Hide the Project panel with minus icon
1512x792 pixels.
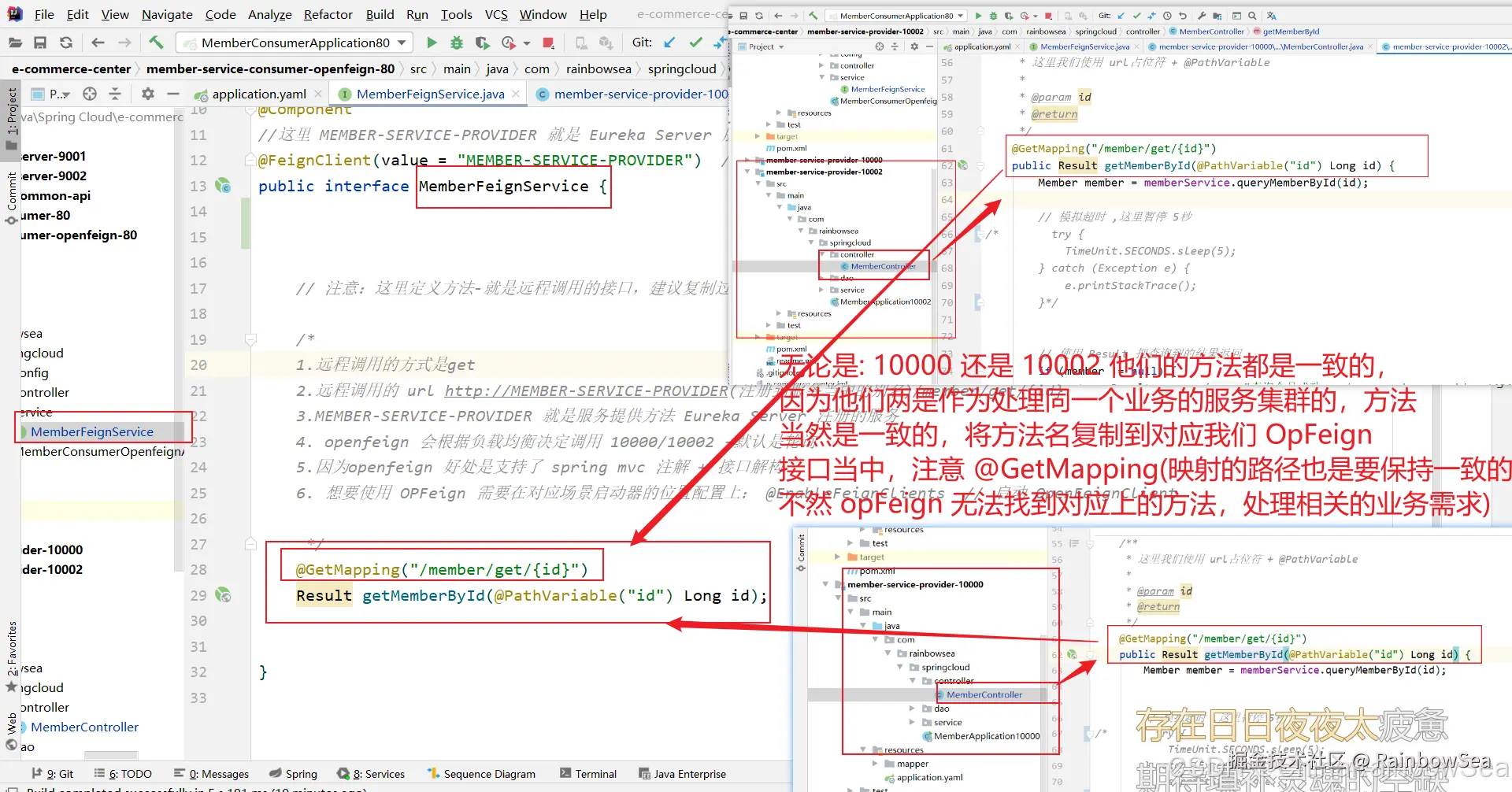(173, 94)
